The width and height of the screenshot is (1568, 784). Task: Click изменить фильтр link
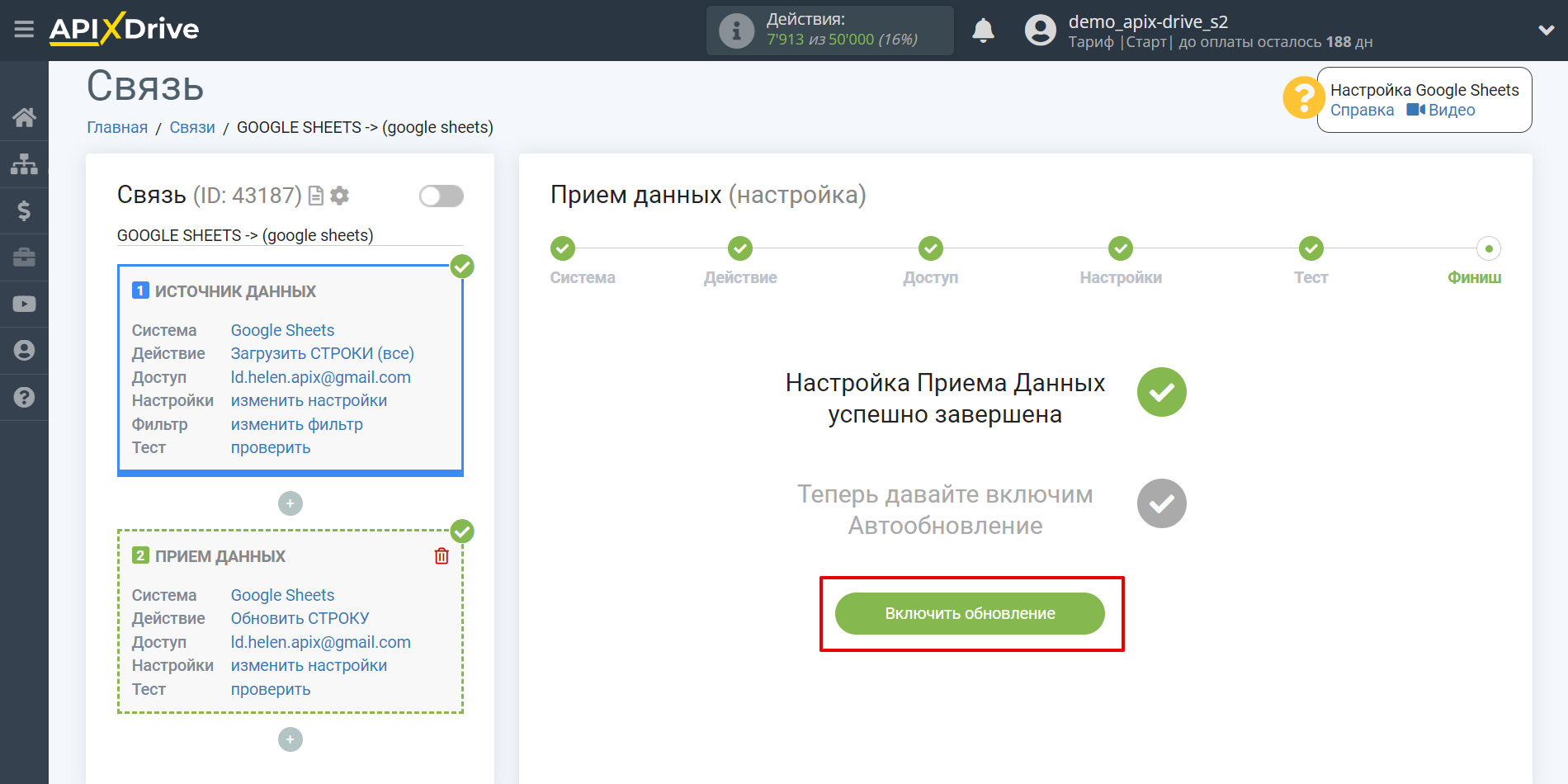coord(296,424)
